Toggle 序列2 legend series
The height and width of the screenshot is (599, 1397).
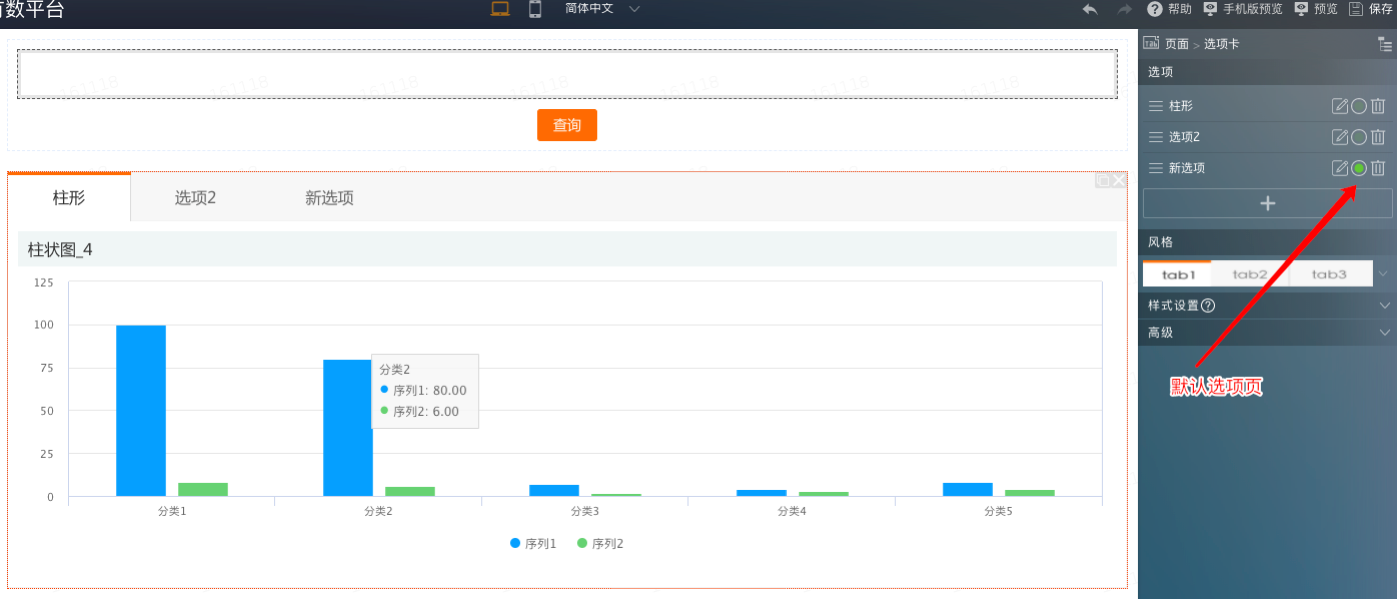(600, 544)
